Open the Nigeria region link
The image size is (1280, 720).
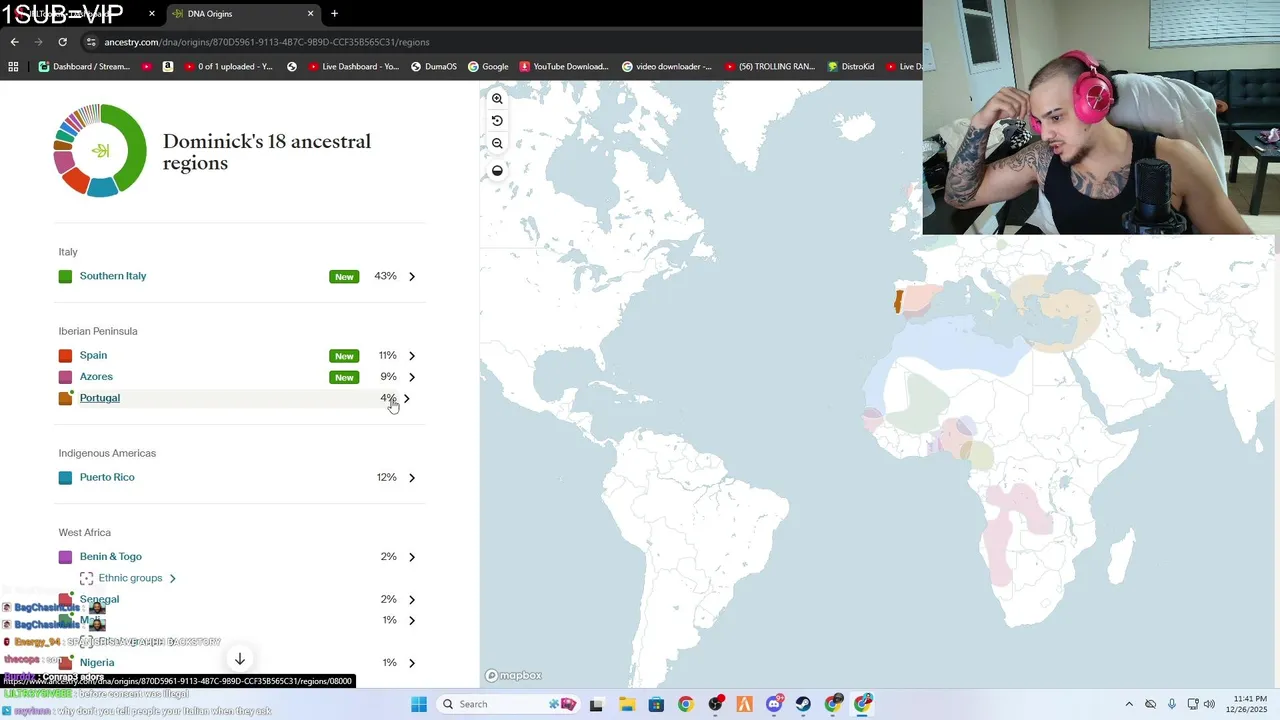[x=97, y=662]
